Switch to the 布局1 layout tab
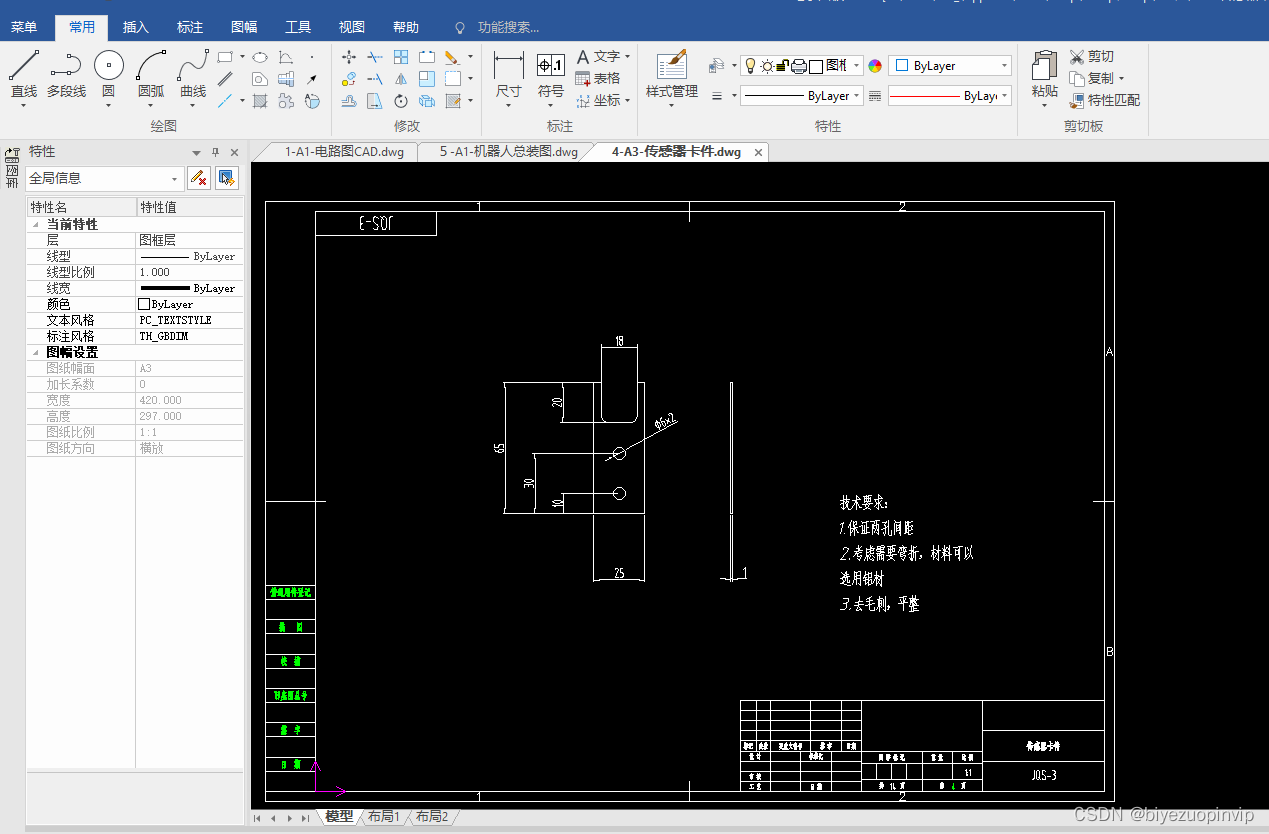This screenshot has height=834, width=1269. (x=383, y=816)
